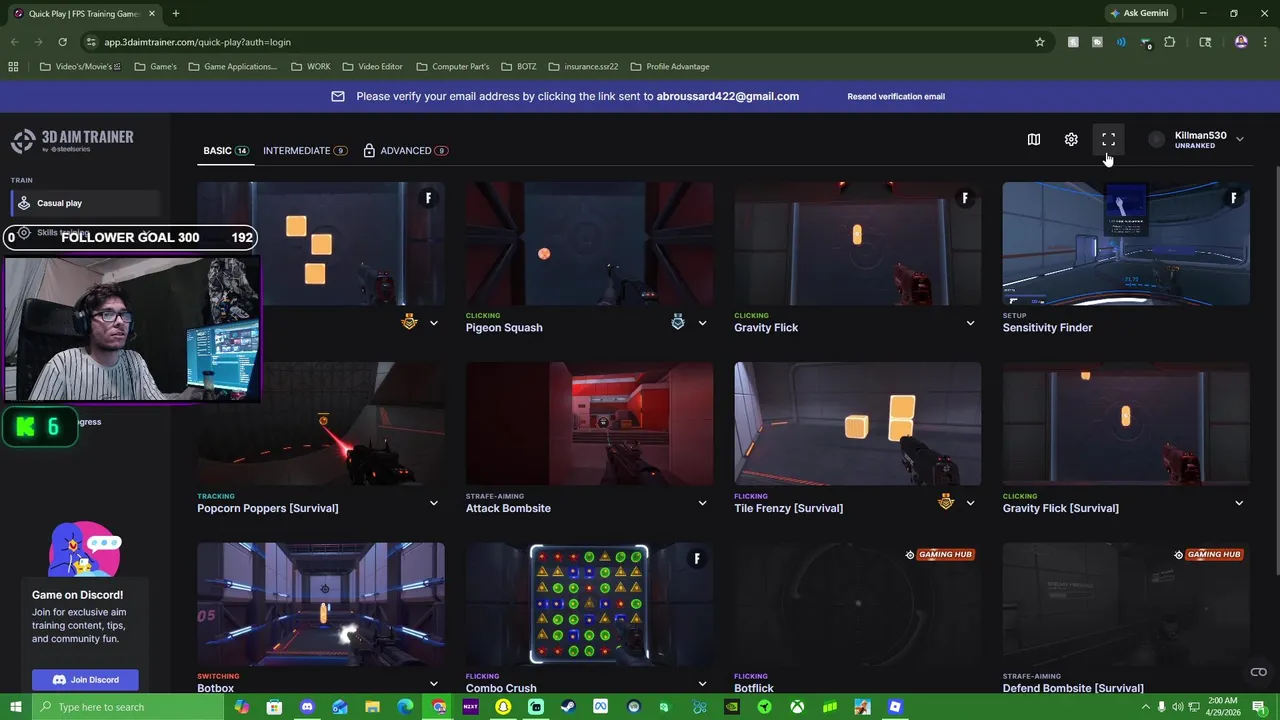The width and height of the screenshot is (1280, 720).
Task: Click the lock icon beside Advanced
Action: [x=369, y=150]
